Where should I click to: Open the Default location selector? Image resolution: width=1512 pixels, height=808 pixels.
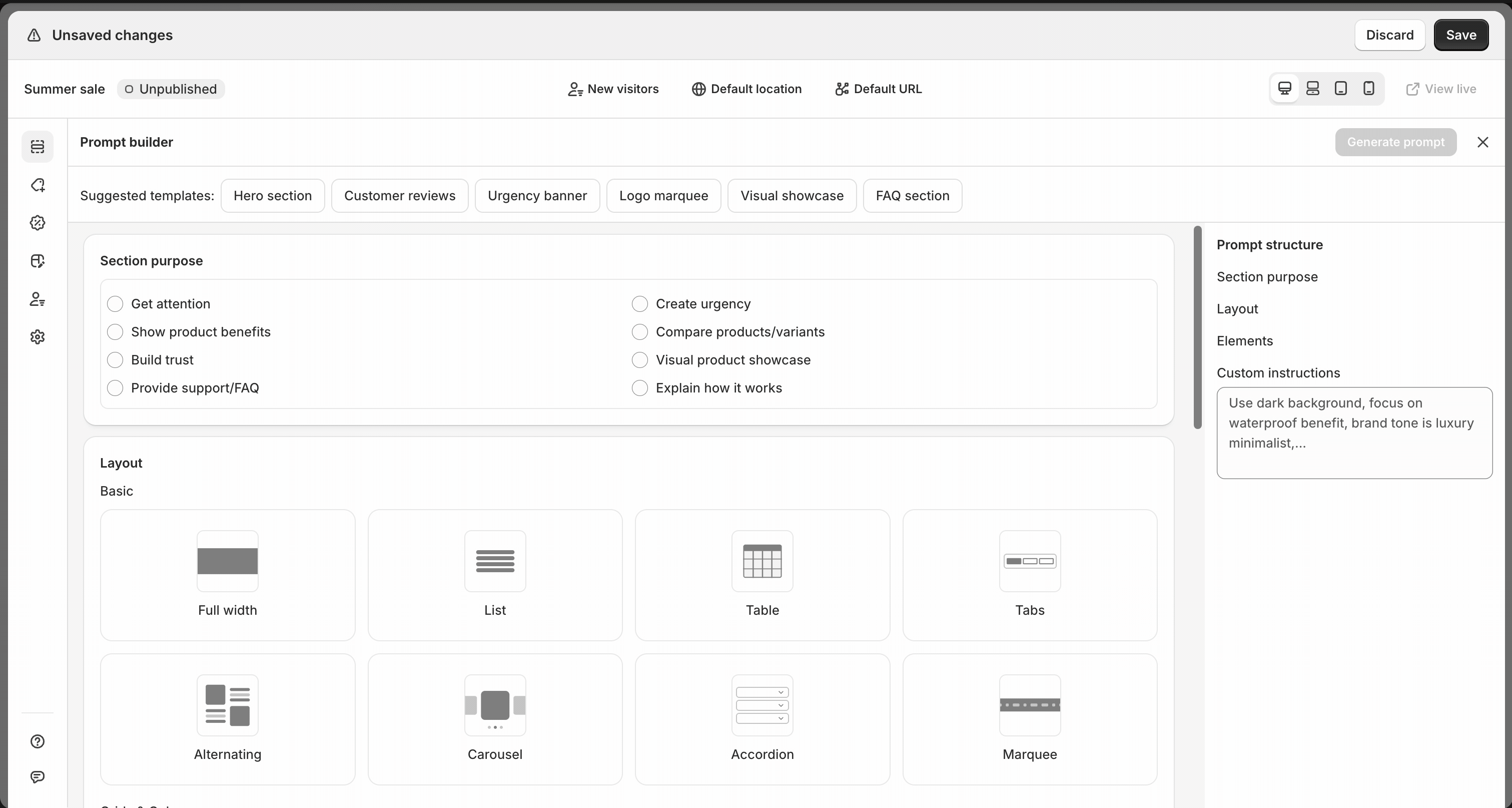746,89
